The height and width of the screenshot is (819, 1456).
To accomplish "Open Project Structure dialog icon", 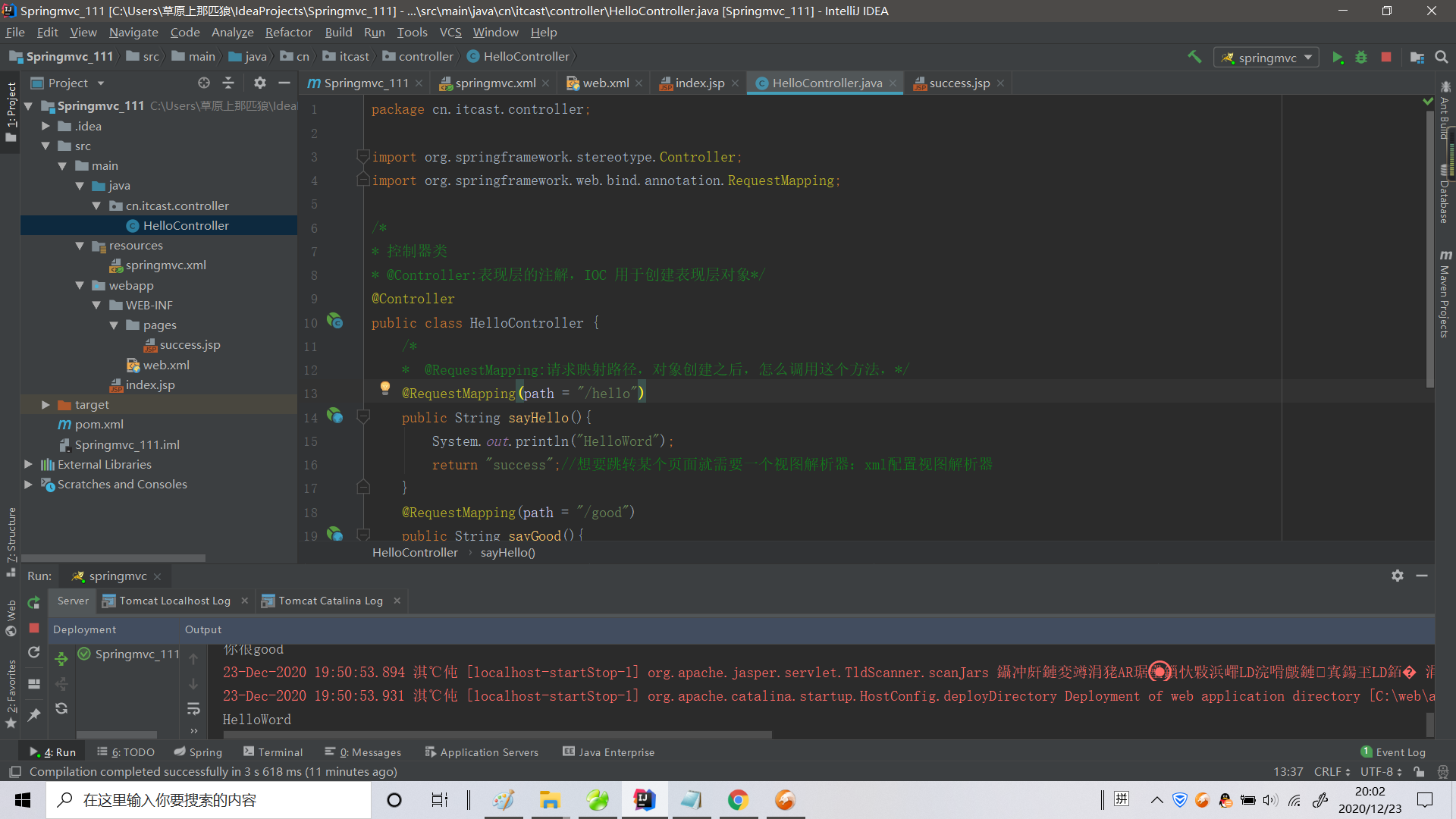I will [1417, 57].
